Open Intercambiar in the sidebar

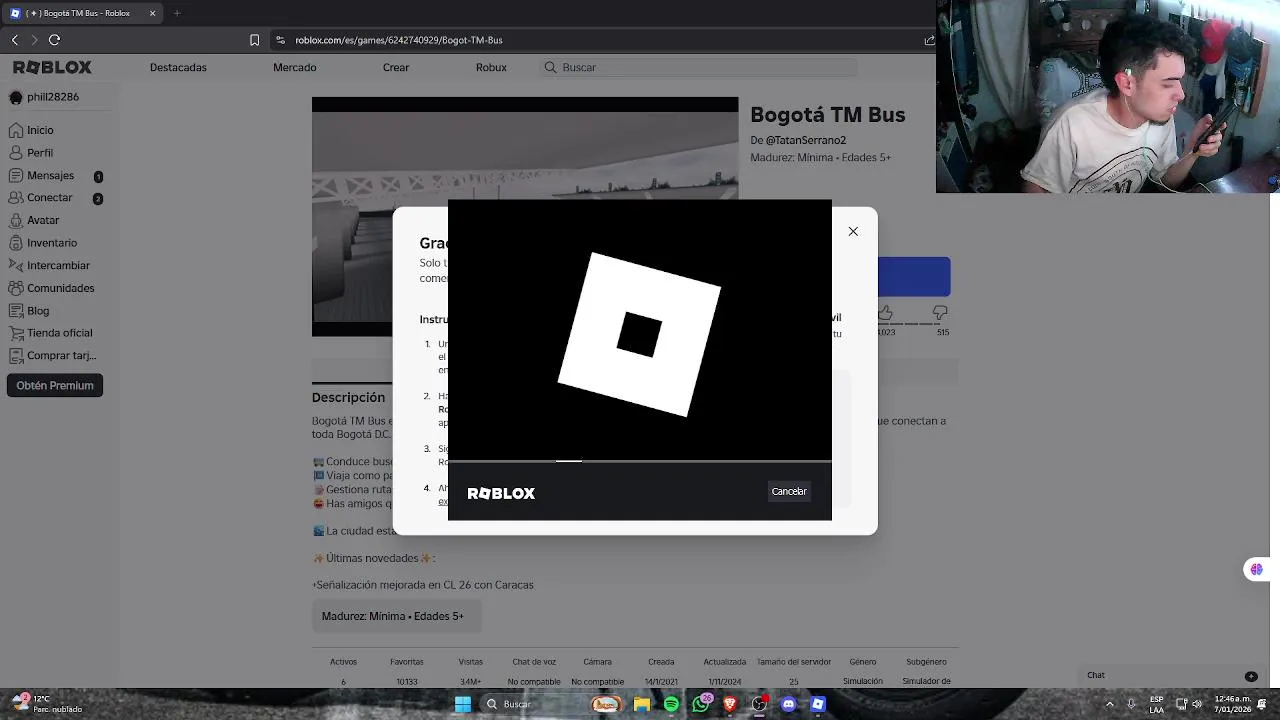coord(58,265)
